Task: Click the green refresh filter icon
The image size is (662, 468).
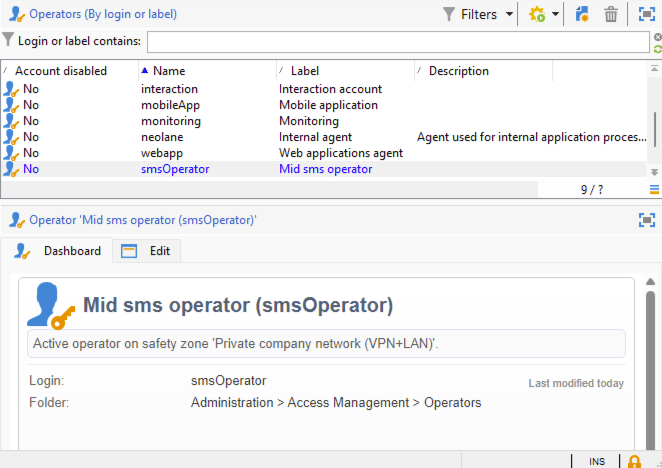Action: 657,48
